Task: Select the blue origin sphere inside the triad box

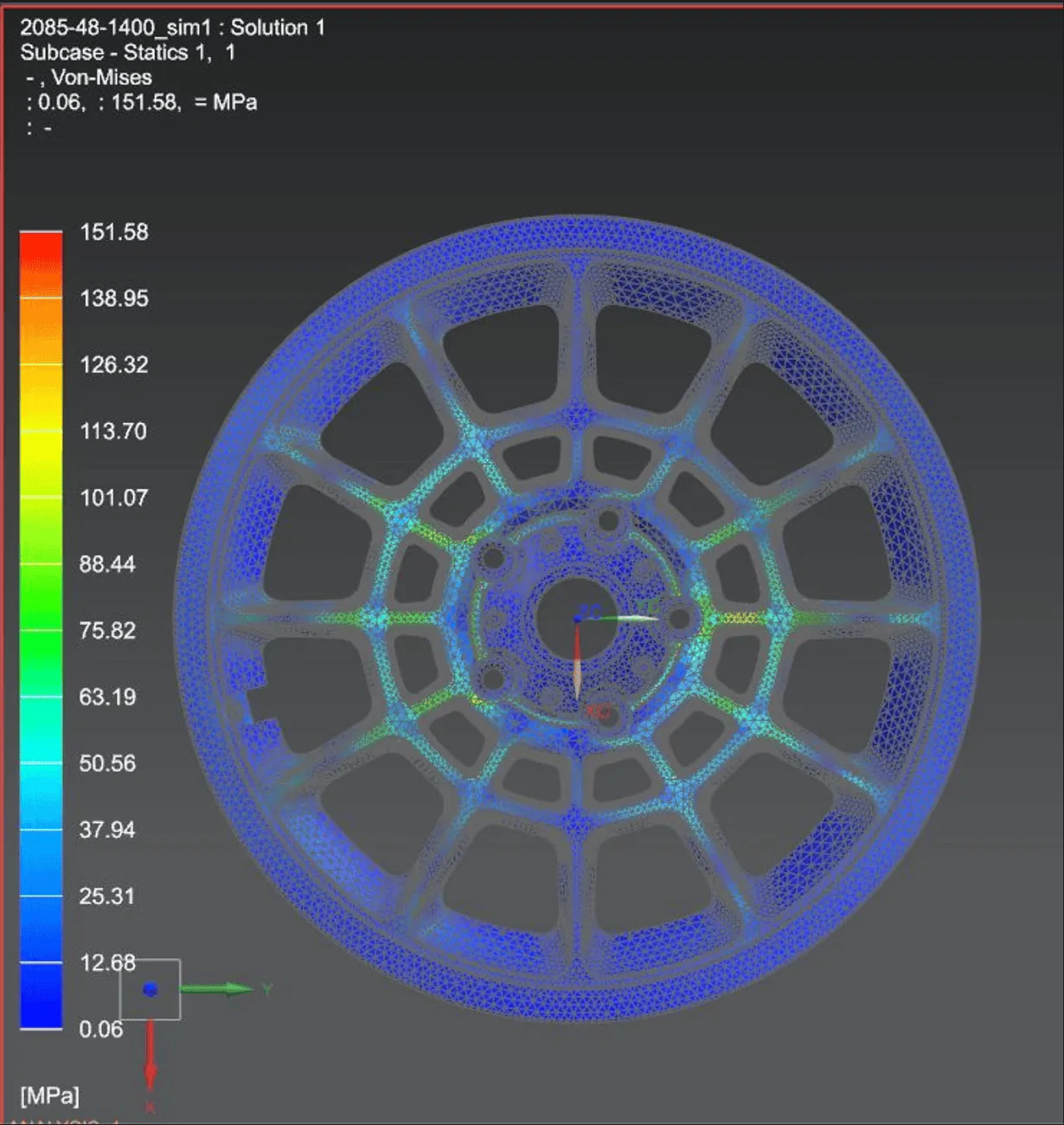Action: [x=151, y=988]
